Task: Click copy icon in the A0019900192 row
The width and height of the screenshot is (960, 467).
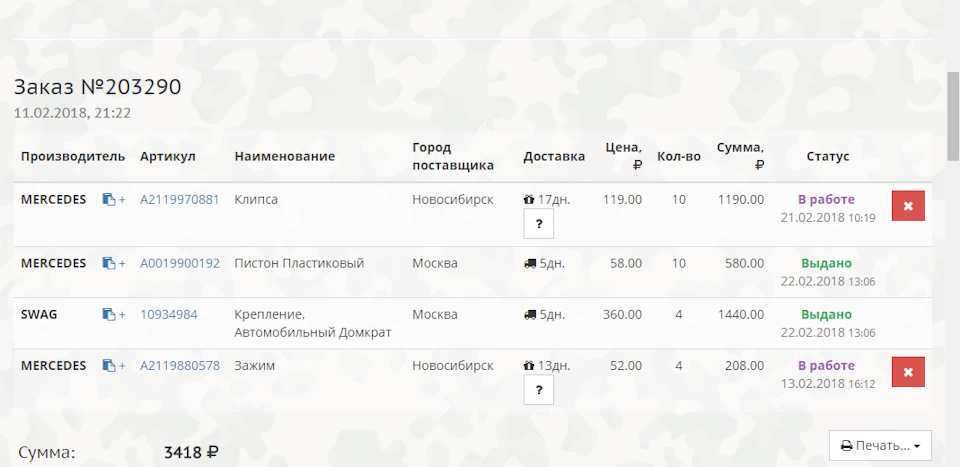Action: coord(109,264)
